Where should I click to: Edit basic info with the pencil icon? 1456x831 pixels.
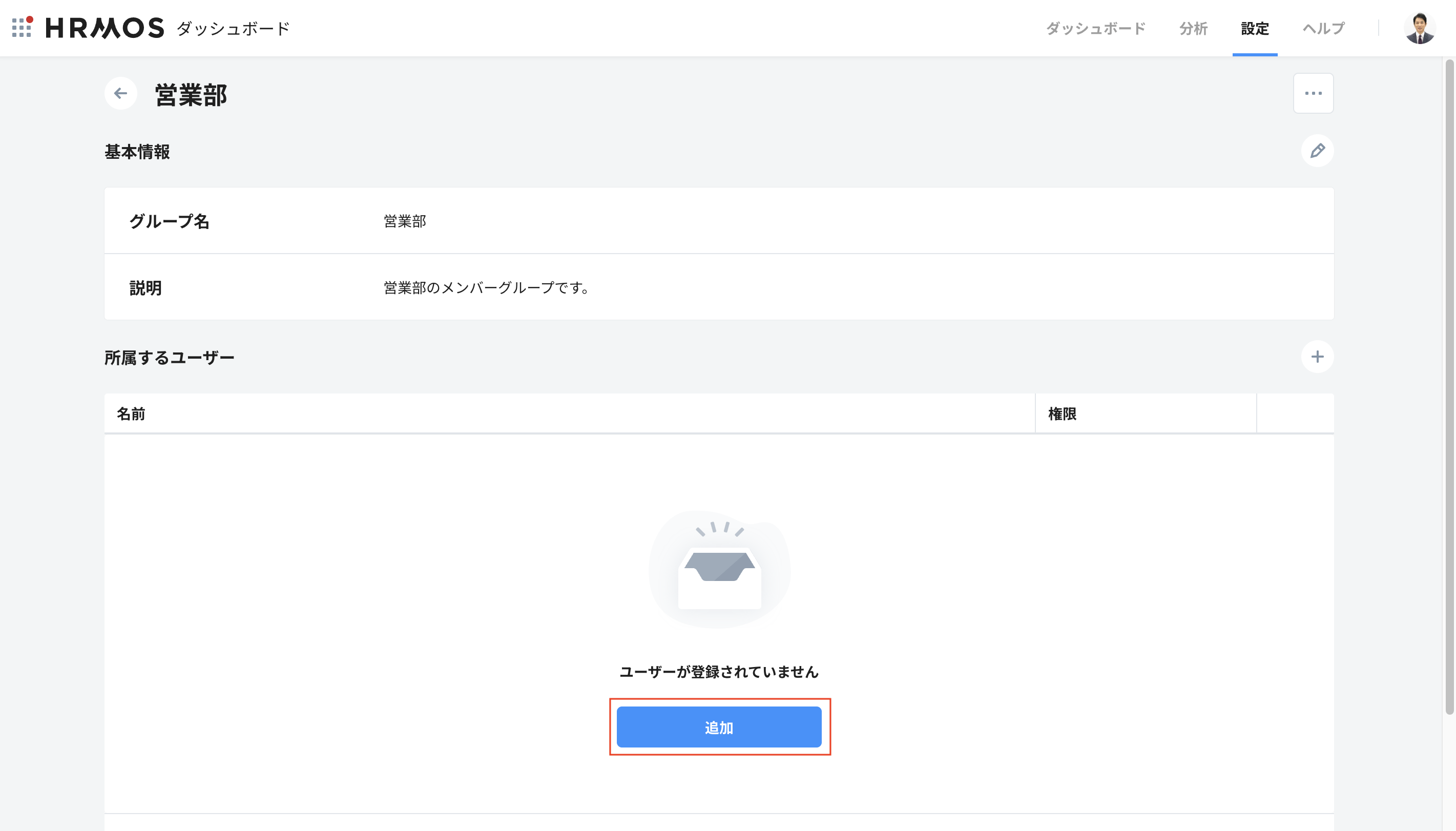(1317, 151)
